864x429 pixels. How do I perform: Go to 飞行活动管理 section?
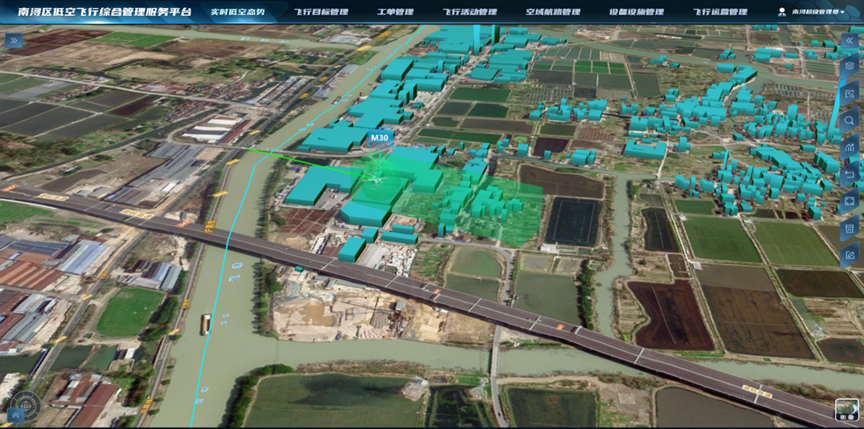click(469, 12)
